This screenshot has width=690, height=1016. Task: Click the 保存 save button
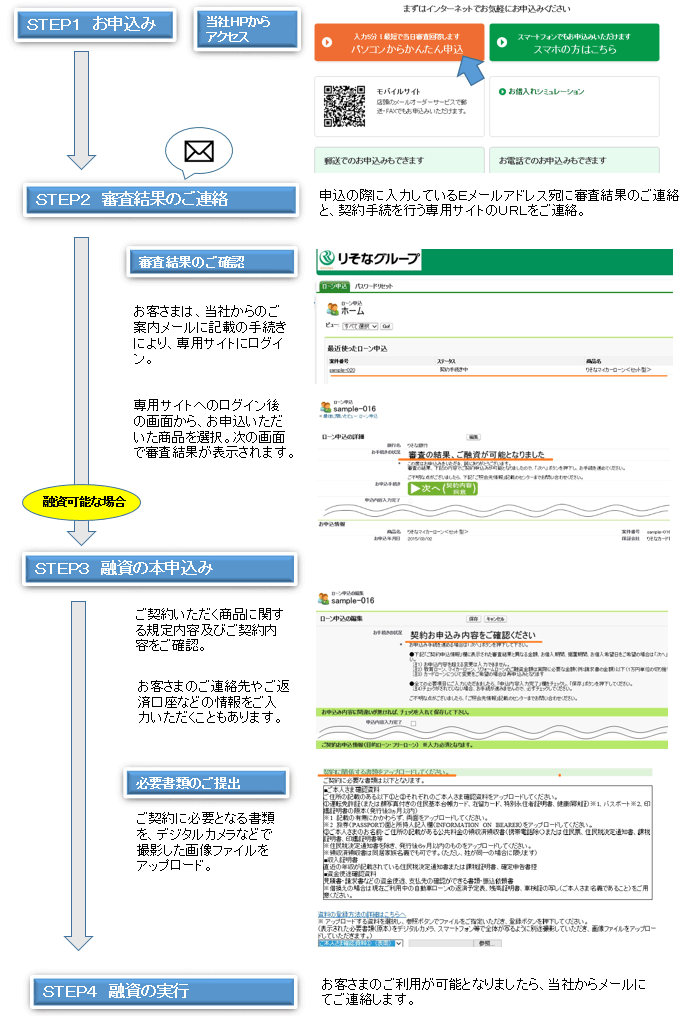[x=473, y=619]
